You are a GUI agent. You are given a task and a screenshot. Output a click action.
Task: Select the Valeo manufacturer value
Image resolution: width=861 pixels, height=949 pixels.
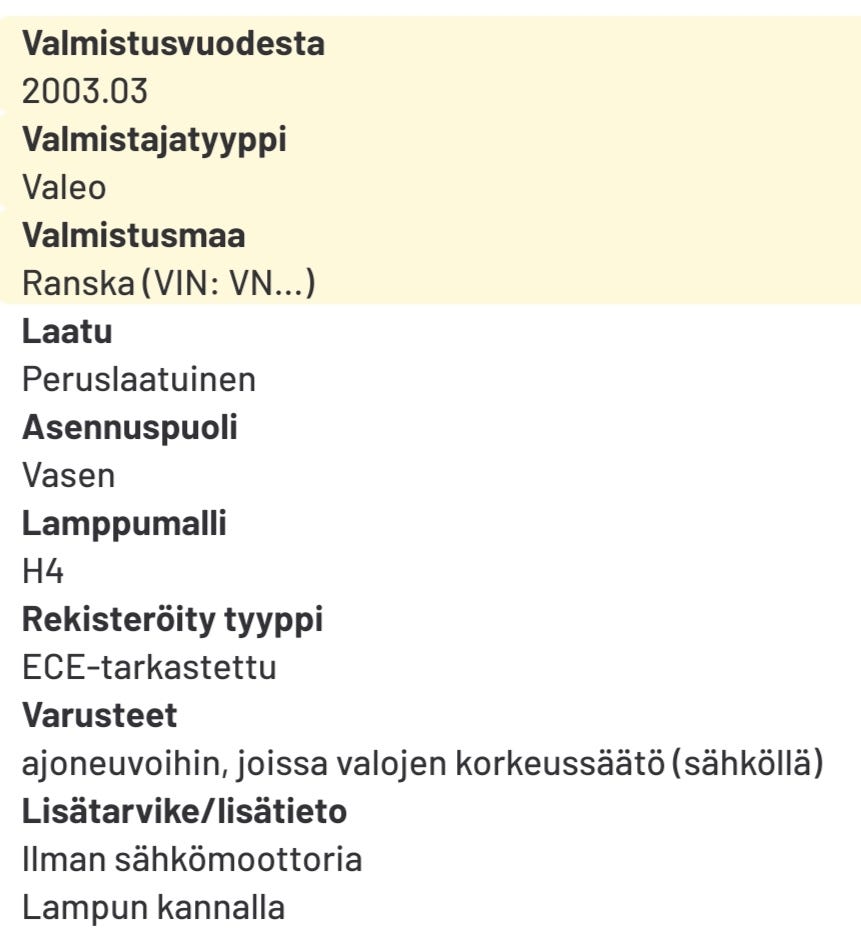[64, 186]
